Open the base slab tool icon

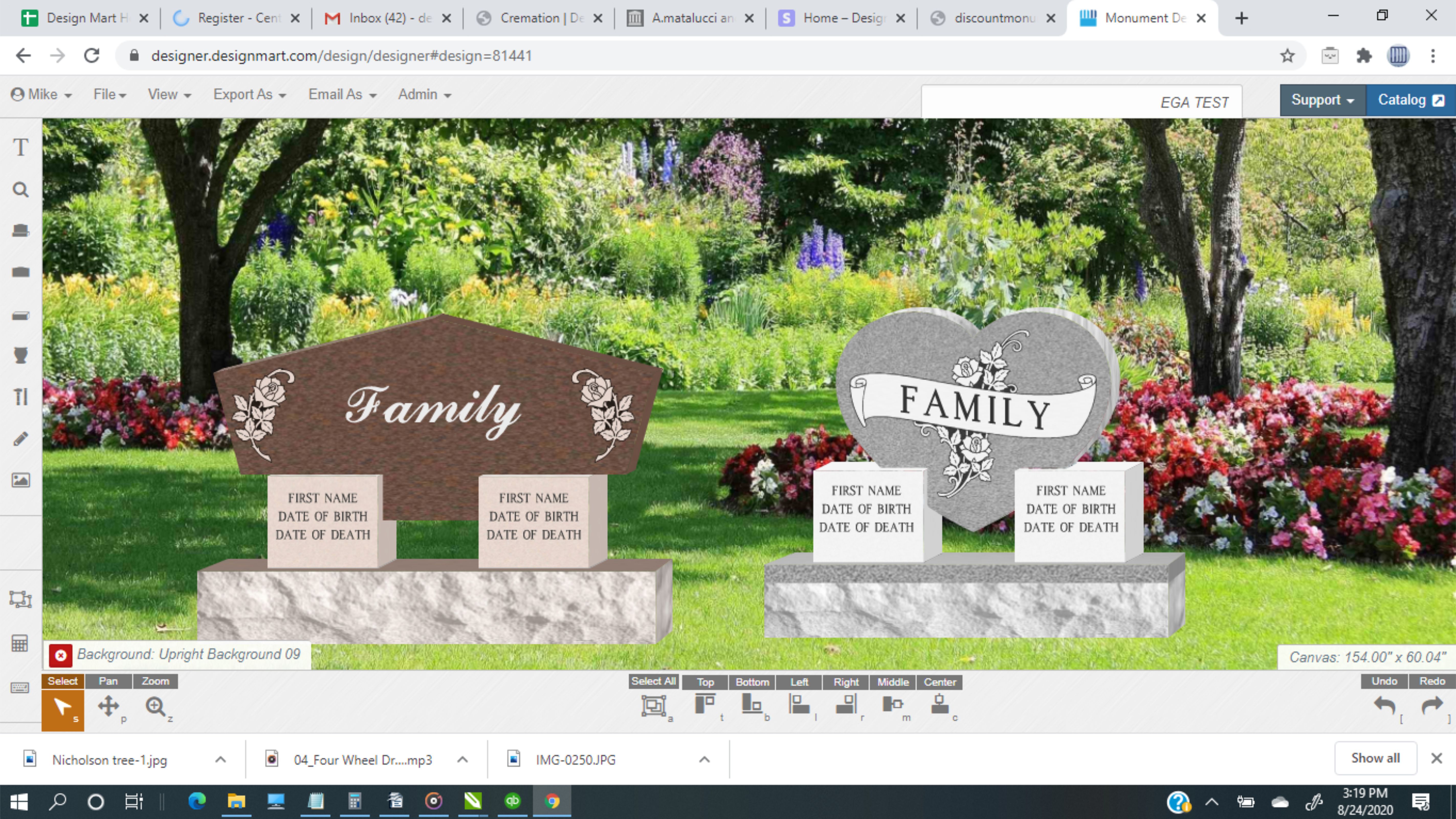click(x=21, y=315)
